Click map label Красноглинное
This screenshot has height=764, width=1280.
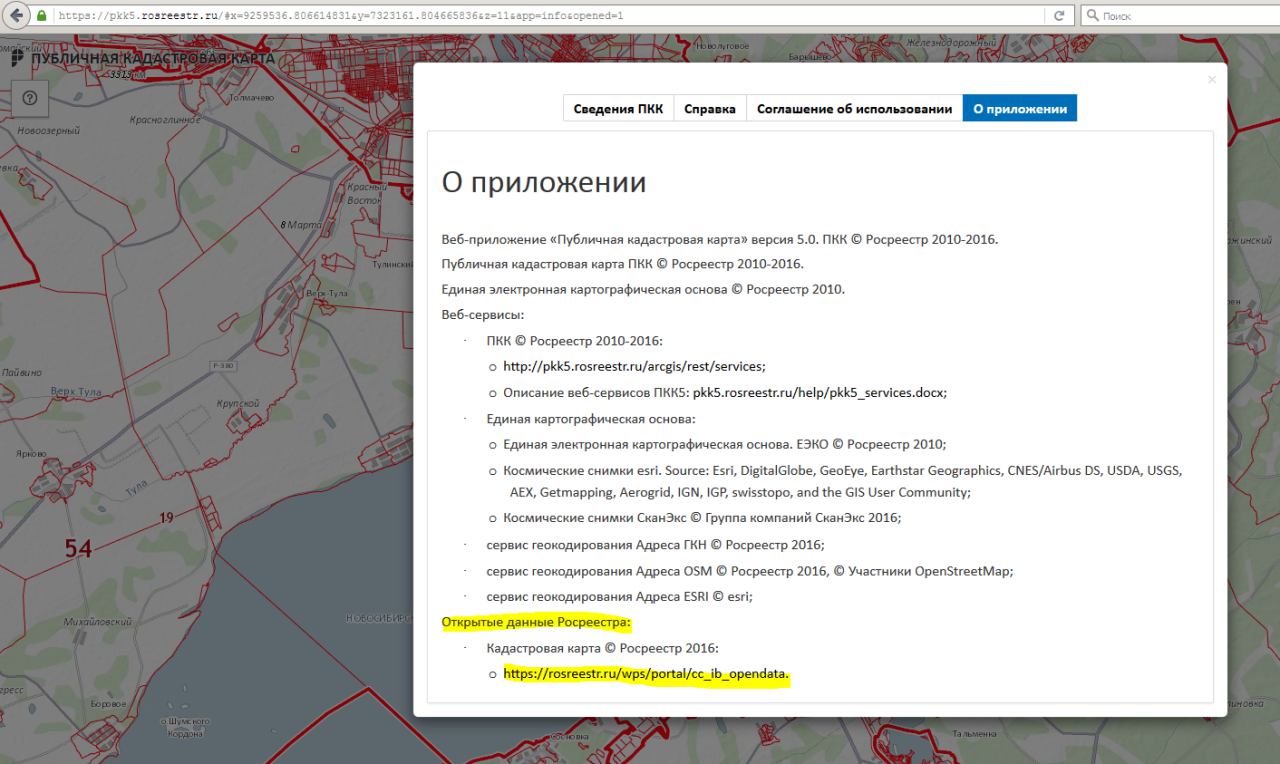(x=165, y=119)
